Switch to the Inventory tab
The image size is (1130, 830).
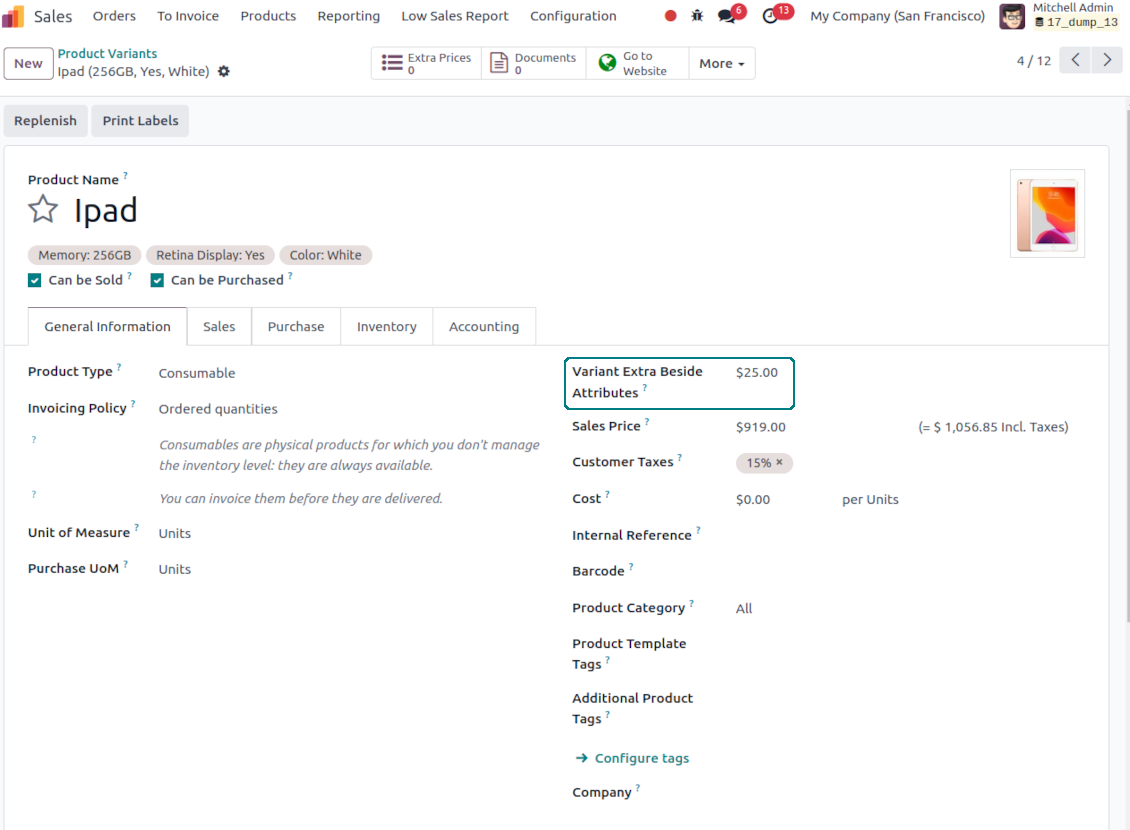pos(386,326)
